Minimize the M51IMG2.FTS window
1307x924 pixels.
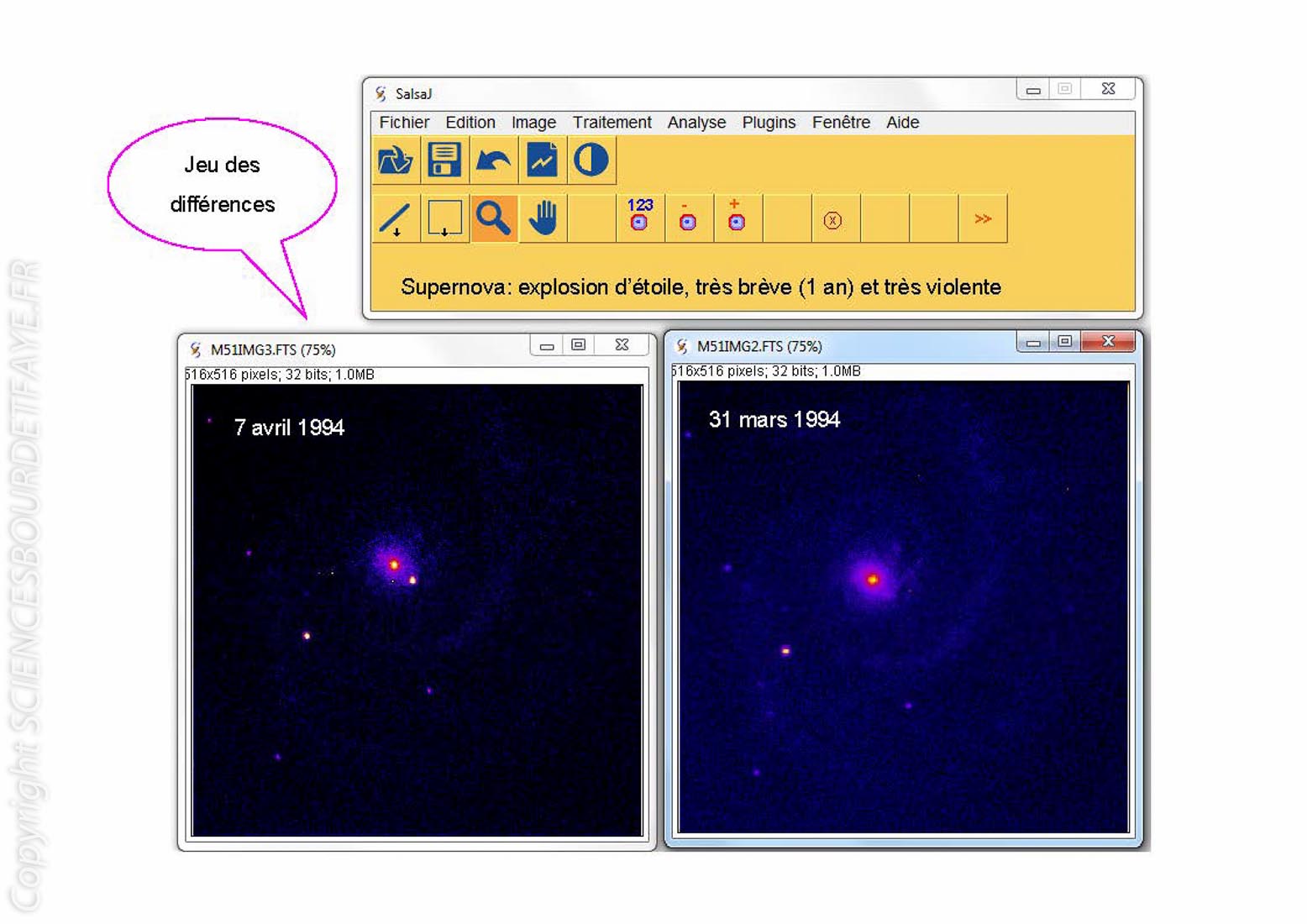pos(1033,342)
